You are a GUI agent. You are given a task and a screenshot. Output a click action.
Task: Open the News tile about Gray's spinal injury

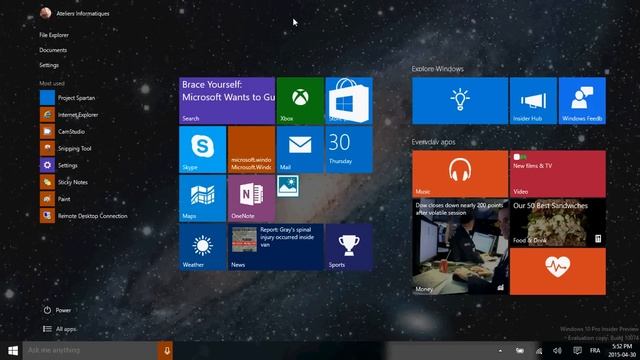click(276, 247)
